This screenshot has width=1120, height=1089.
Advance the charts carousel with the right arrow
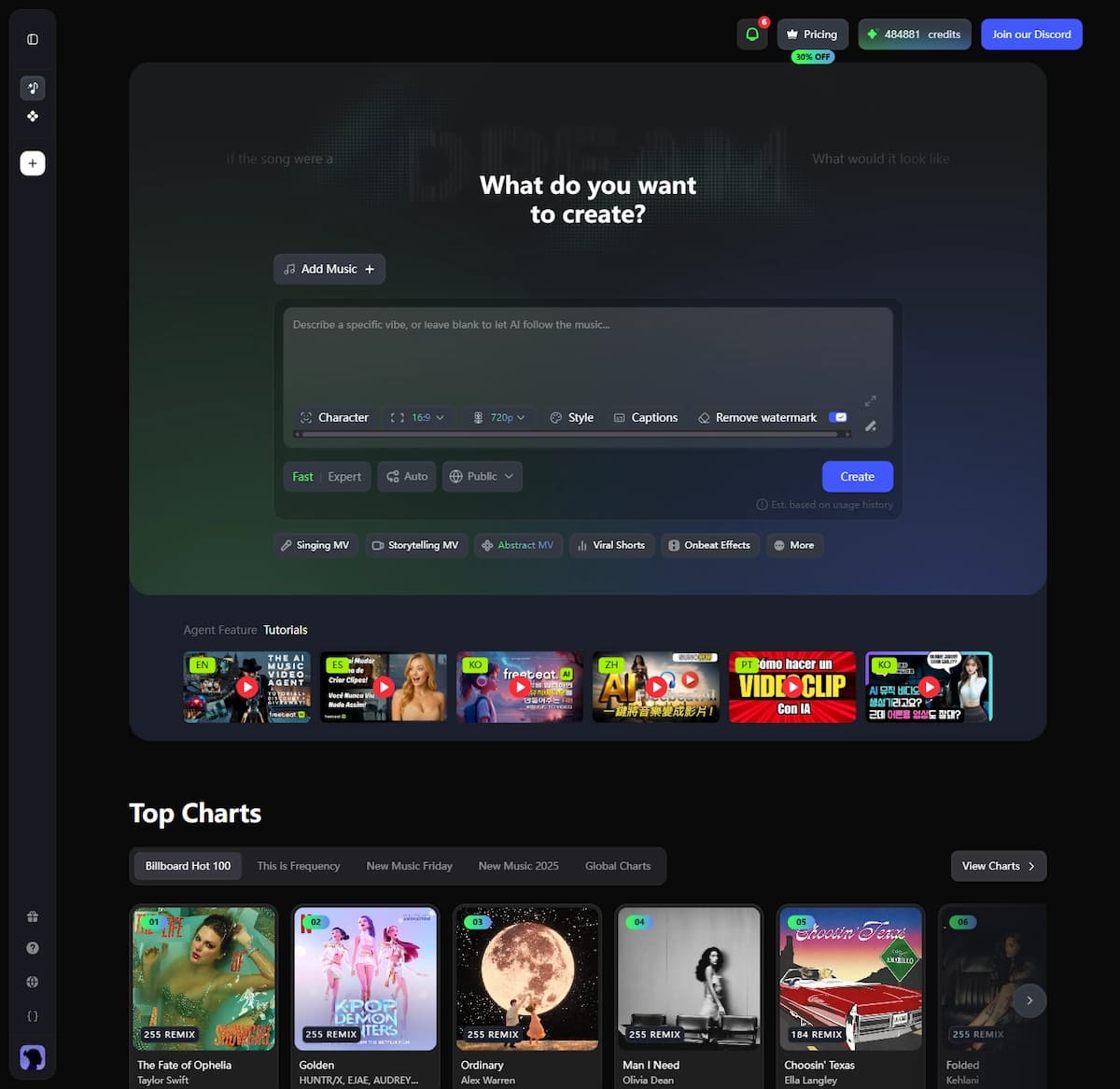tap(1029, 1000)
